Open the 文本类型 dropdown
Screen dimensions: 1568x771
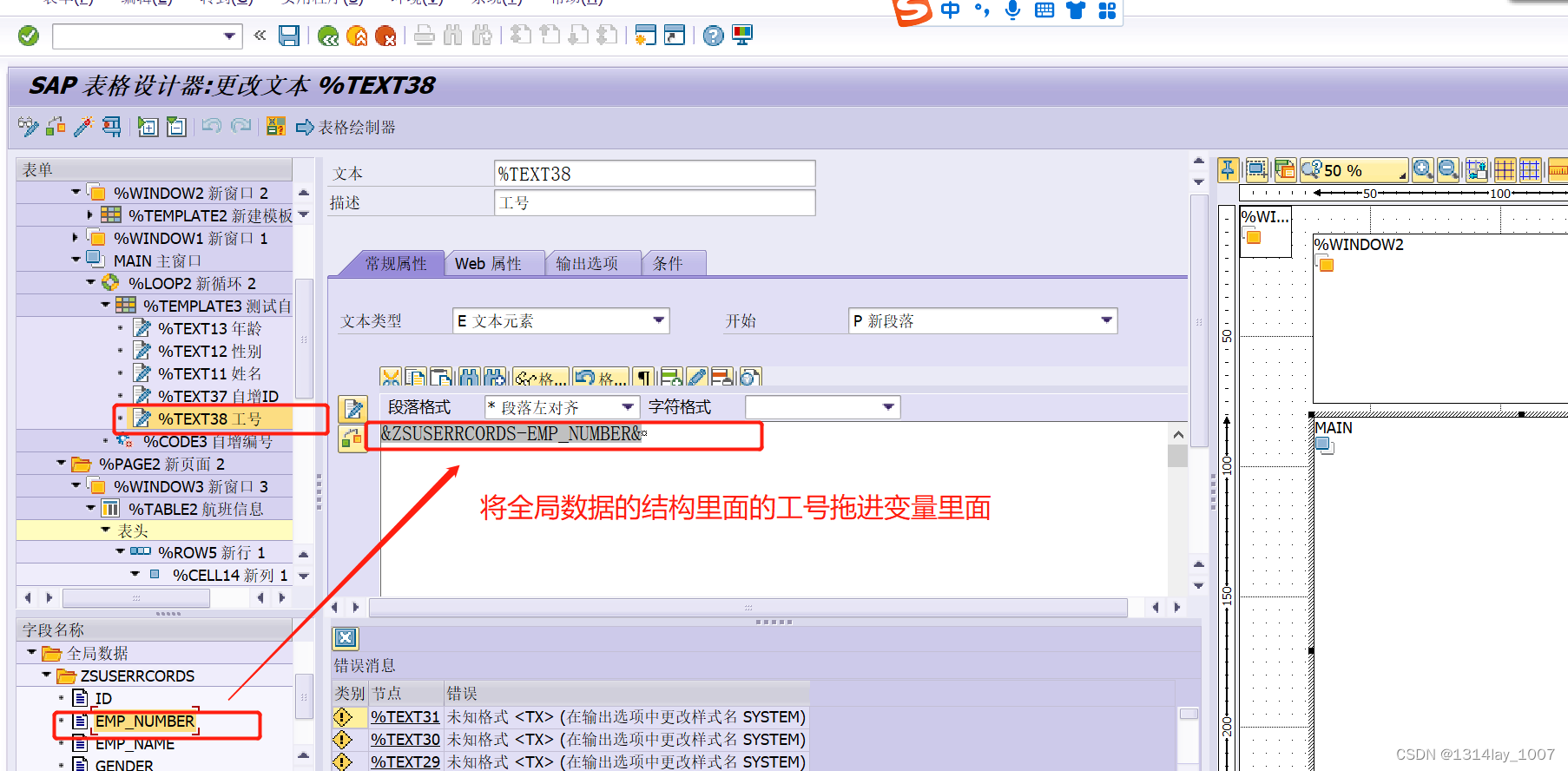click(x=659, y=320)
